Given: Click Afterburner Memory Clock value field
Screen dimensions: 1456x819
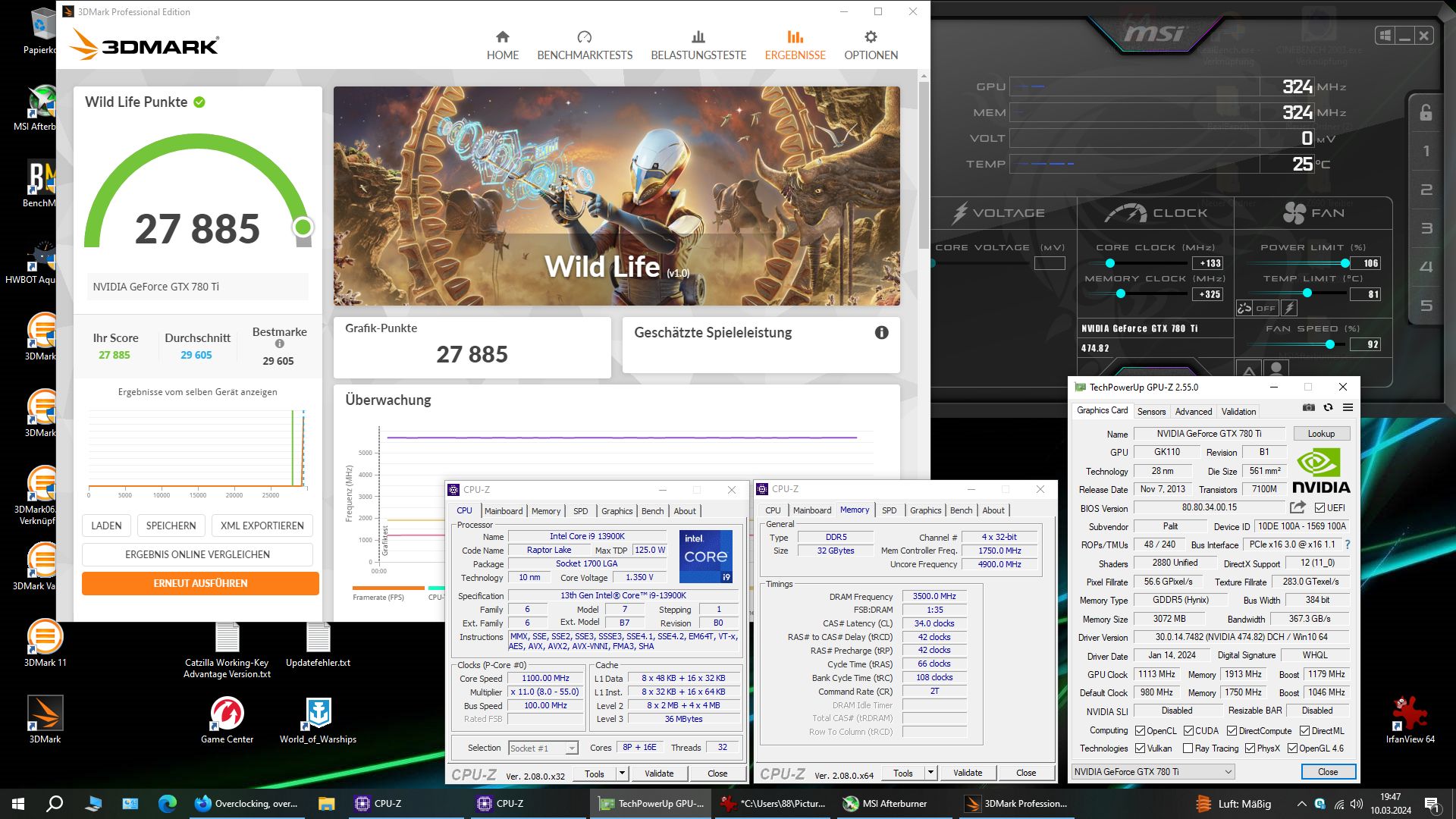Looking at the screenshot, I should (x=1207, y=294).
